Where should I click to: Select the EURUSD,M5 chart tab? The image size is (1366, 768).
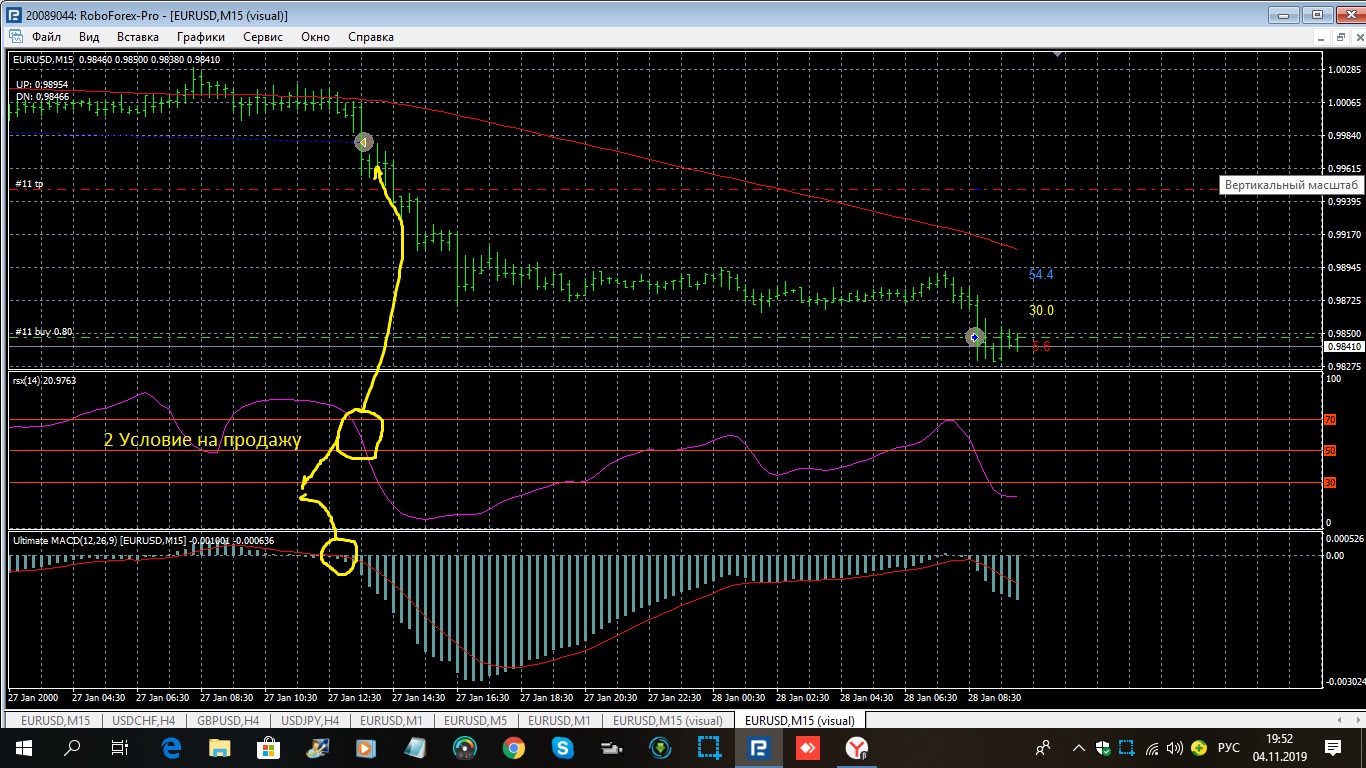tap(475, 720)
